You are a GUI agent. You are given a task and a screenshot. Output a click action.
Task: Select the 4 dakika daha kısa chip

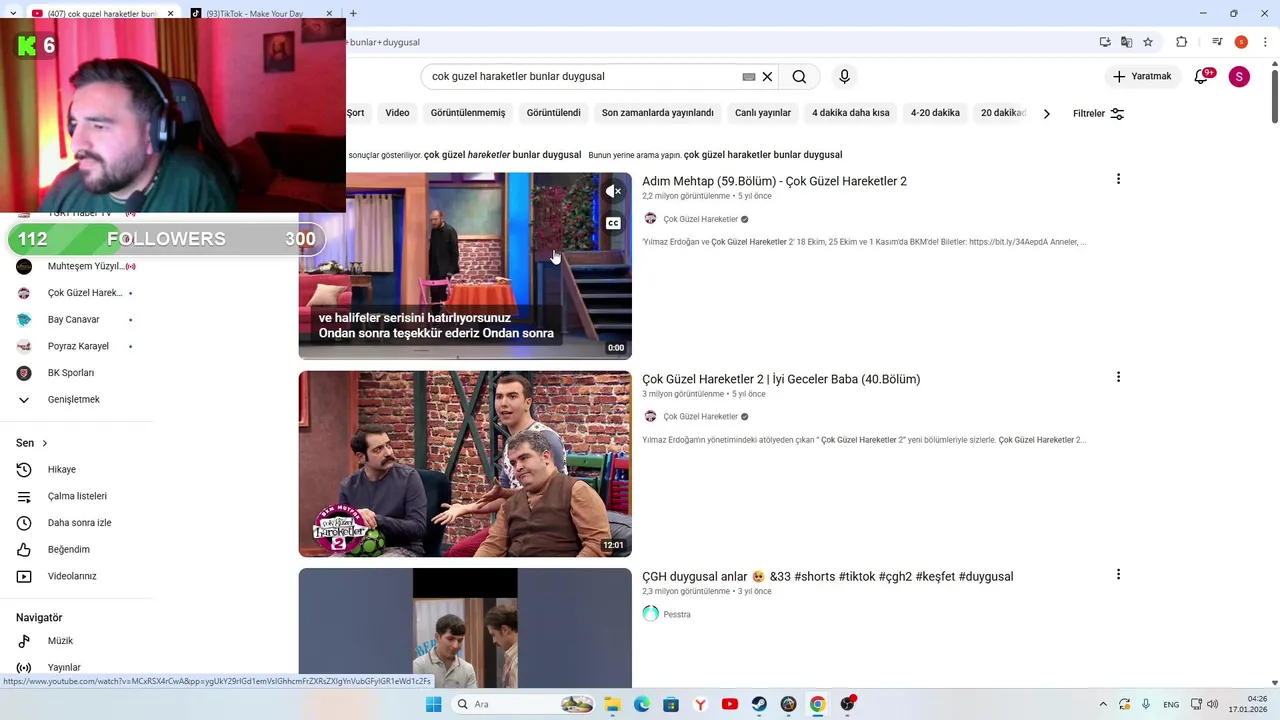click(x=850, y=113)
